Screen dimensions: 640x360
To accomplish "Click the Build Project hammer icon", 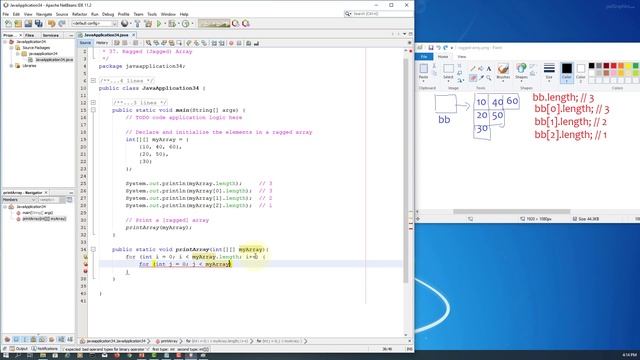I will (138, 24).
